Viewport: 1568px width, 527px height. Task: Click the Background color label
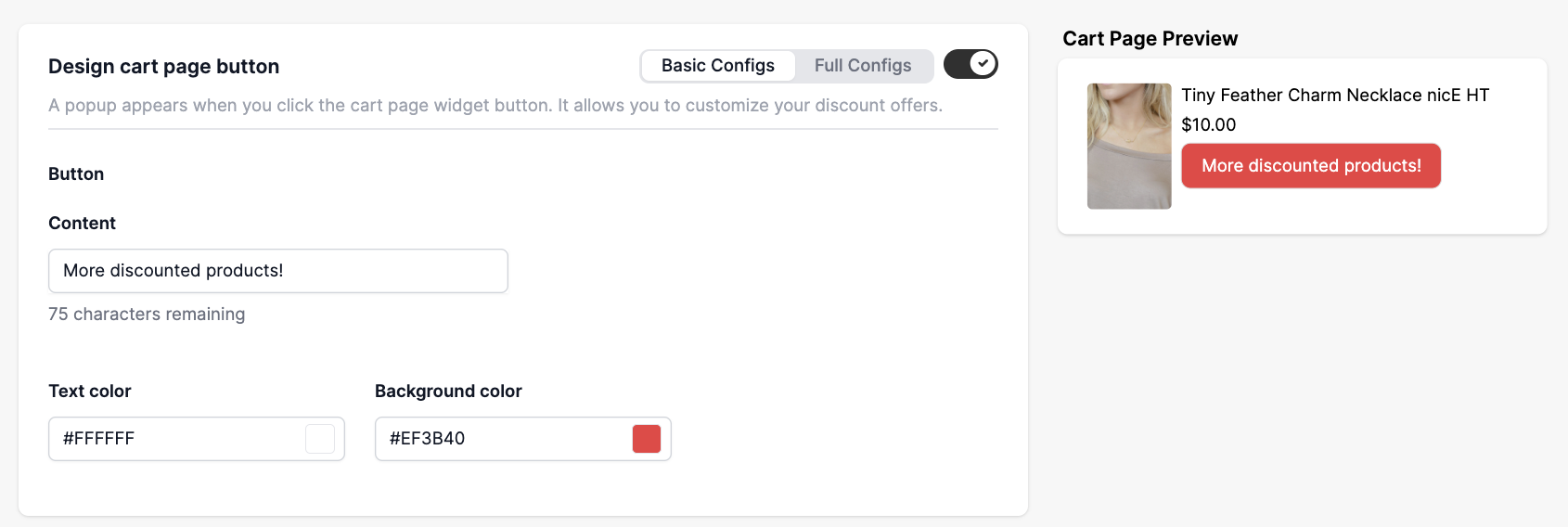pos(448,392)
